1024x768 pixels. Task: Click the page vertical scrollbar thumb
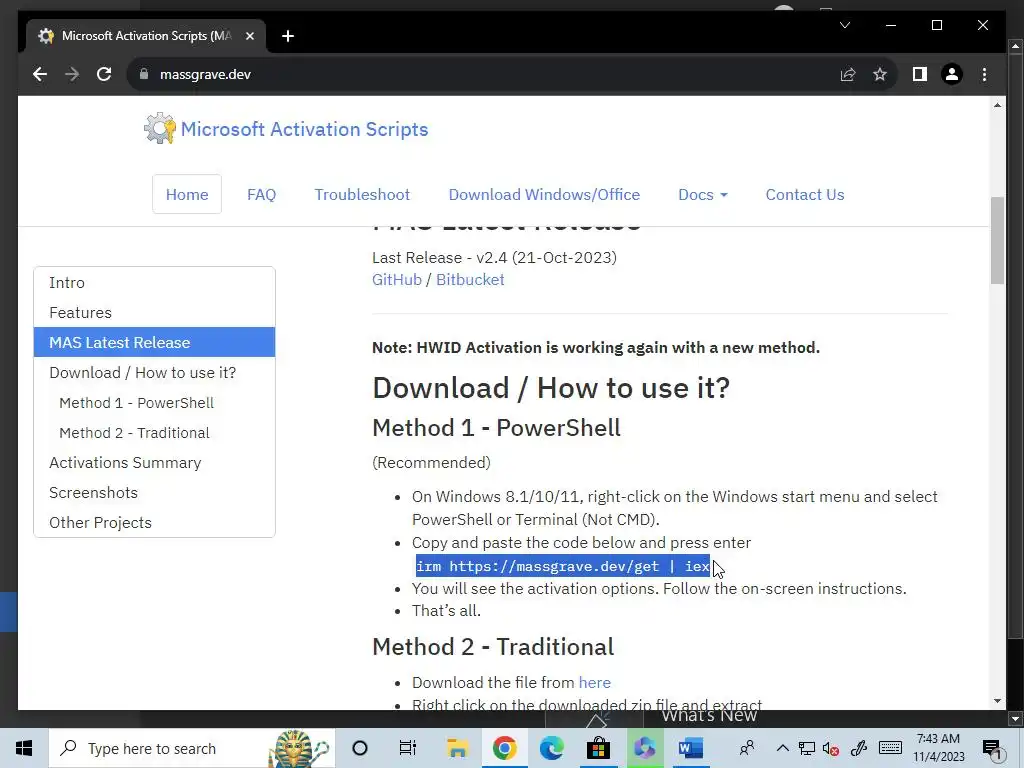pos(997,240)
